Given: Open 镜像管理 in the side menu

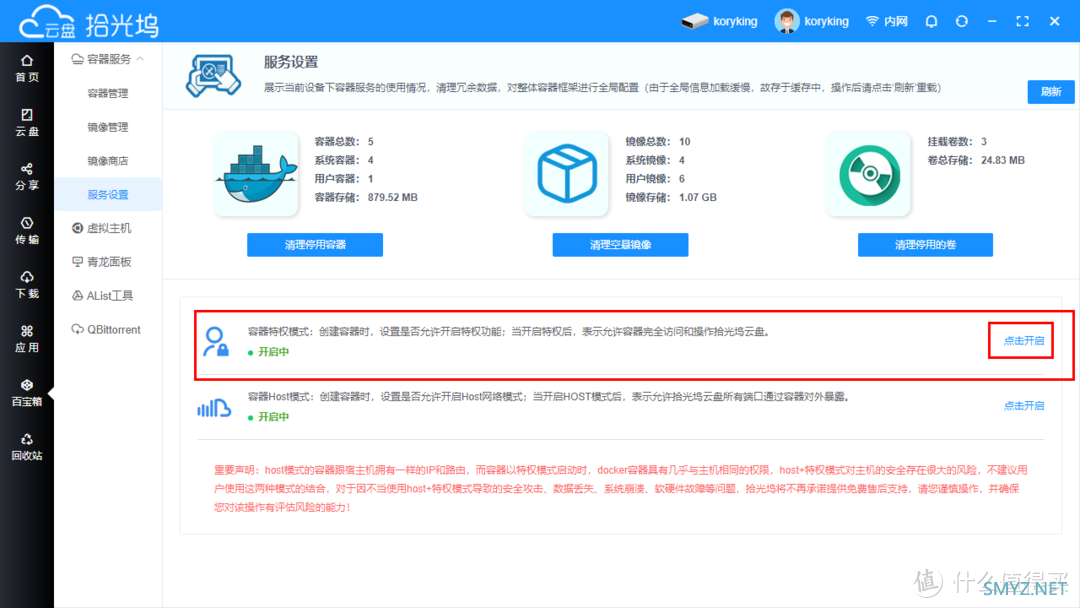Looking at the screenshot, I should (x=107, y=127).
